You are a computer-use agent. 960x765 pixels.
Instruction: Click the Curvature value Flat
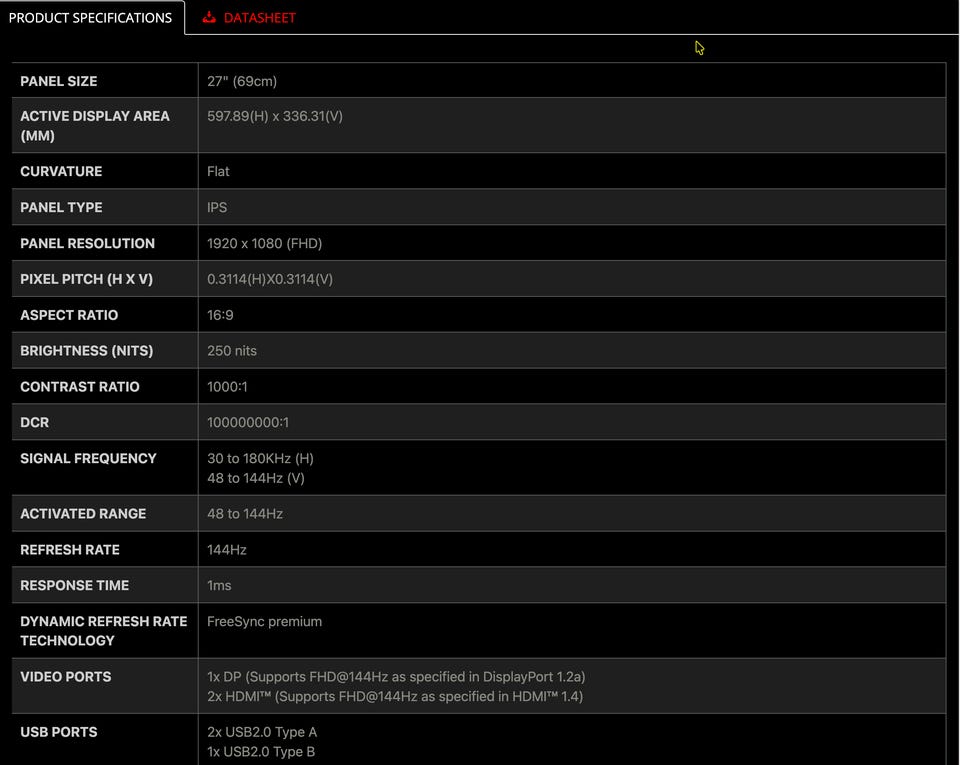click(218, 171)
